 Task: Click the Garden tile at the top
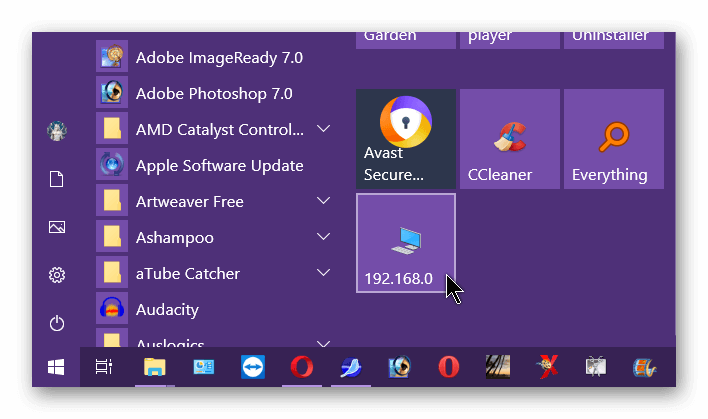[406, 40]
